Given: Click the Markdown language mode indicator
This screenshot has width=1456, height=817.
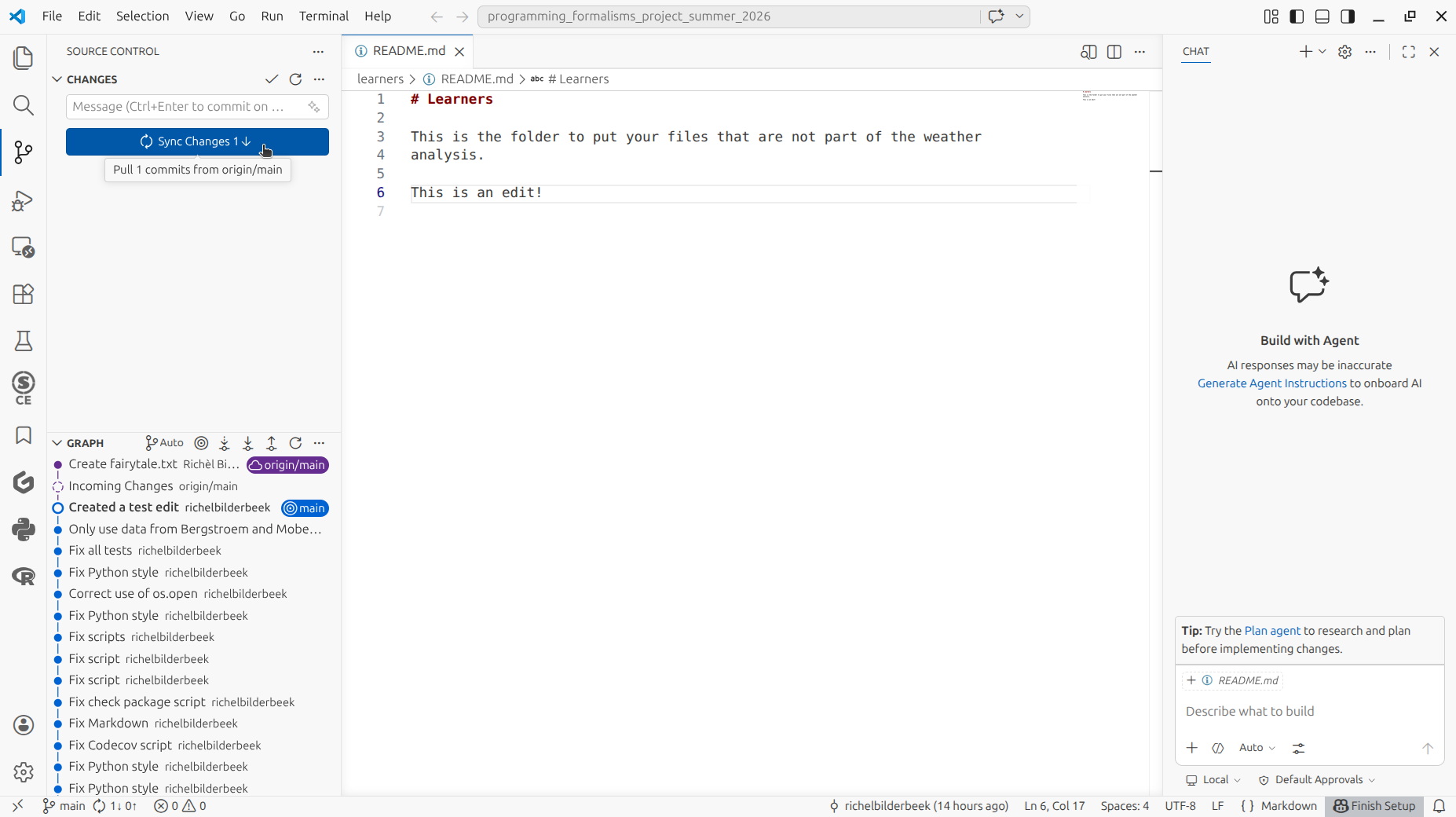Looking at the screenshot, I should [x=1289, y=806].
